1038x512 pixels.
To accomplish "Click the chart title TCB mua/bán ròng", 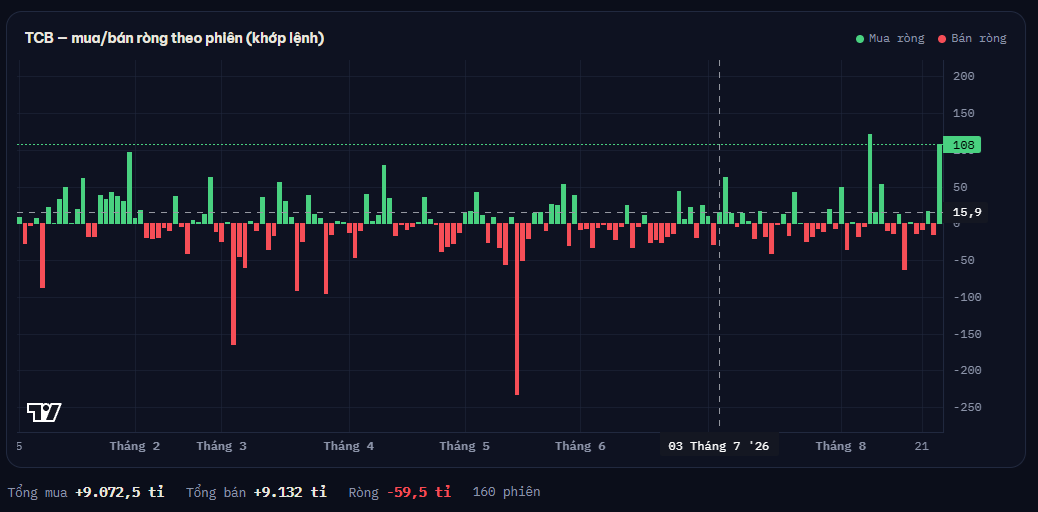I will [174, 38].
